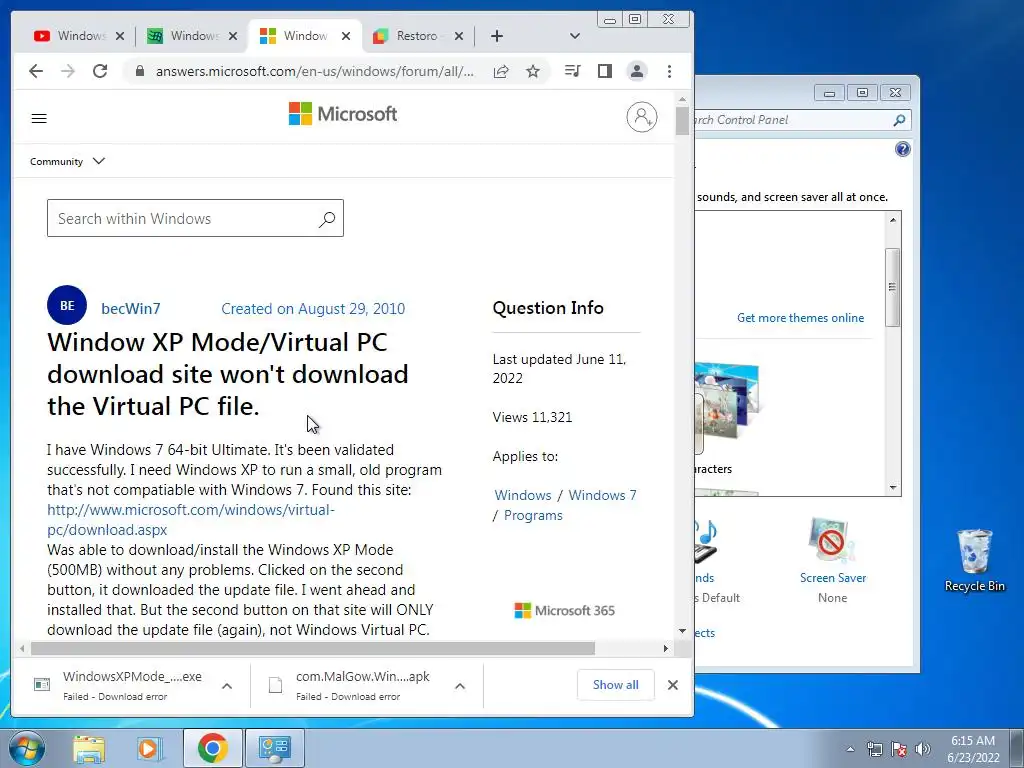Open the tab search dropdown chevron

pos(575,36)
